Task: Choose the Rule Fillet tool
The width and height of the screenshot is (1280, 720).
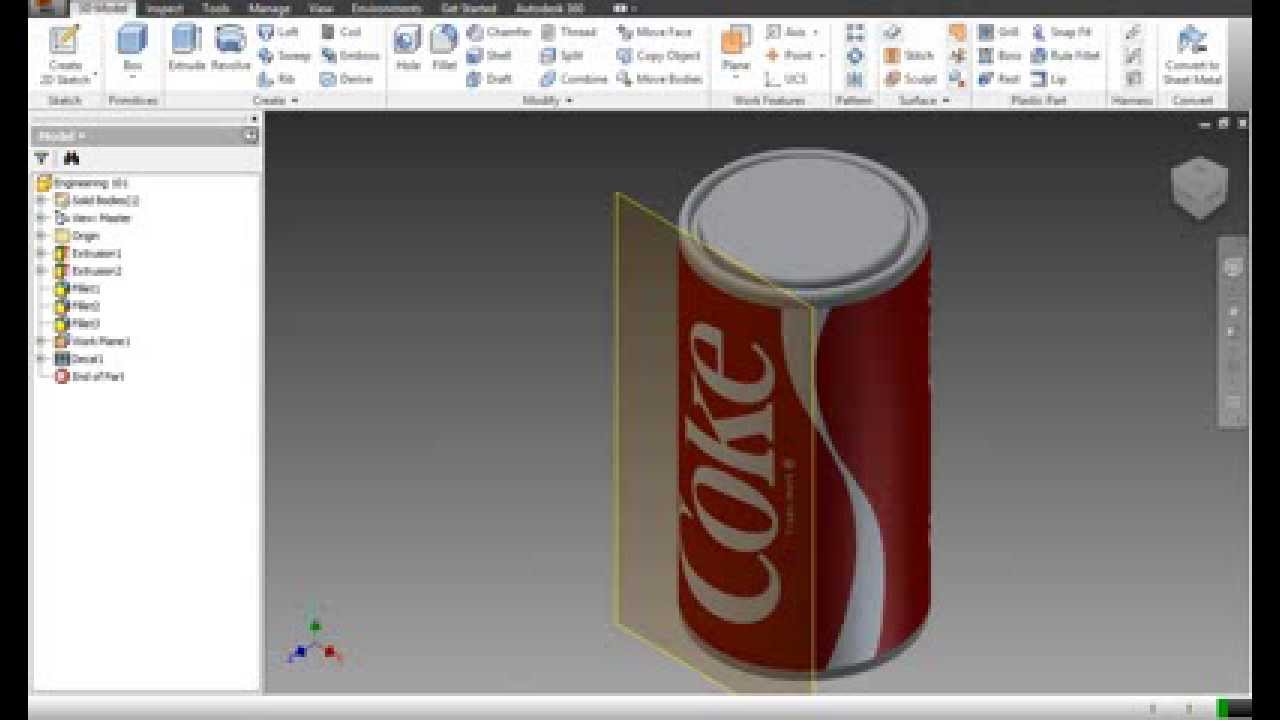Action: pyautogui.click(x=1065, y=56)
